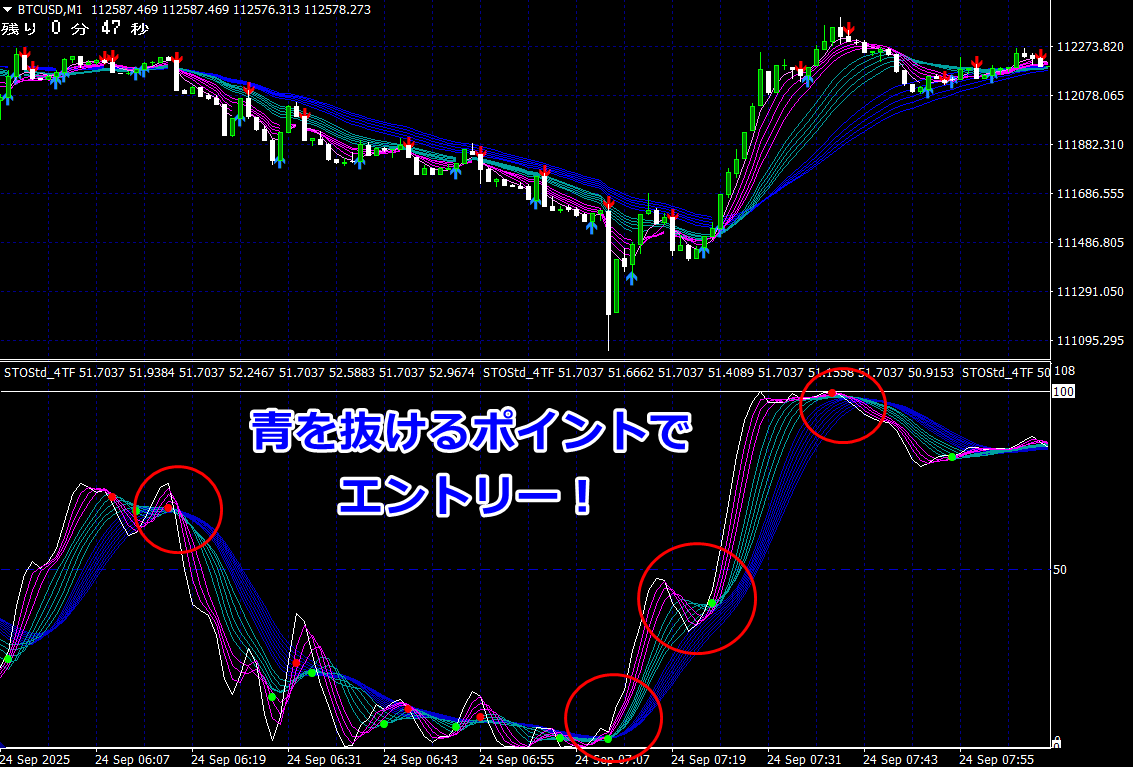Viewport: 1133px width, 767px height.
Task: Click the 24 Sep 07:43 time label
Action: (x=901, y=760)
